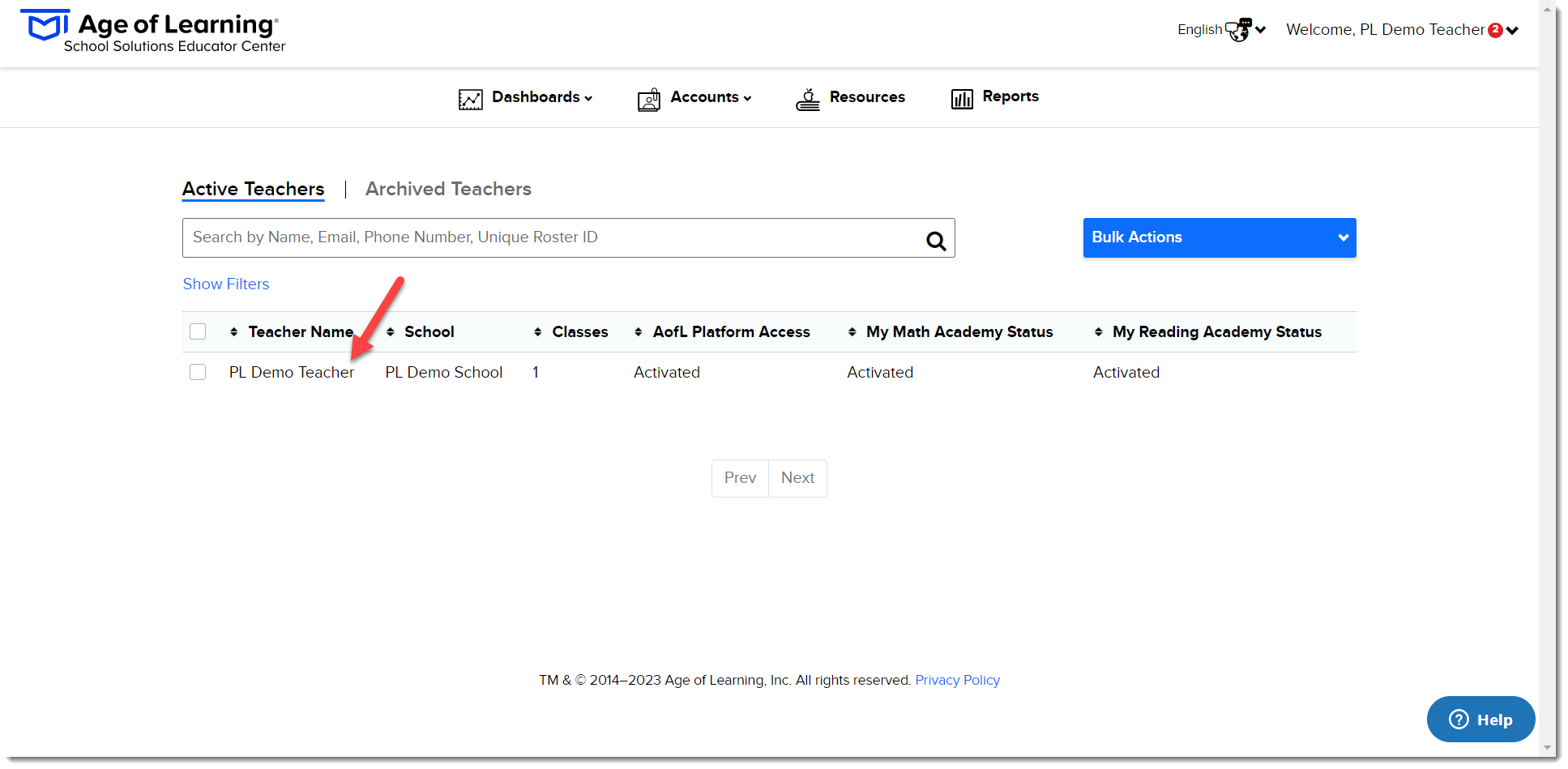The image size is (1568, 769).
Task: Sort by My Math Academy Status arrows
Action: point(852,331)
